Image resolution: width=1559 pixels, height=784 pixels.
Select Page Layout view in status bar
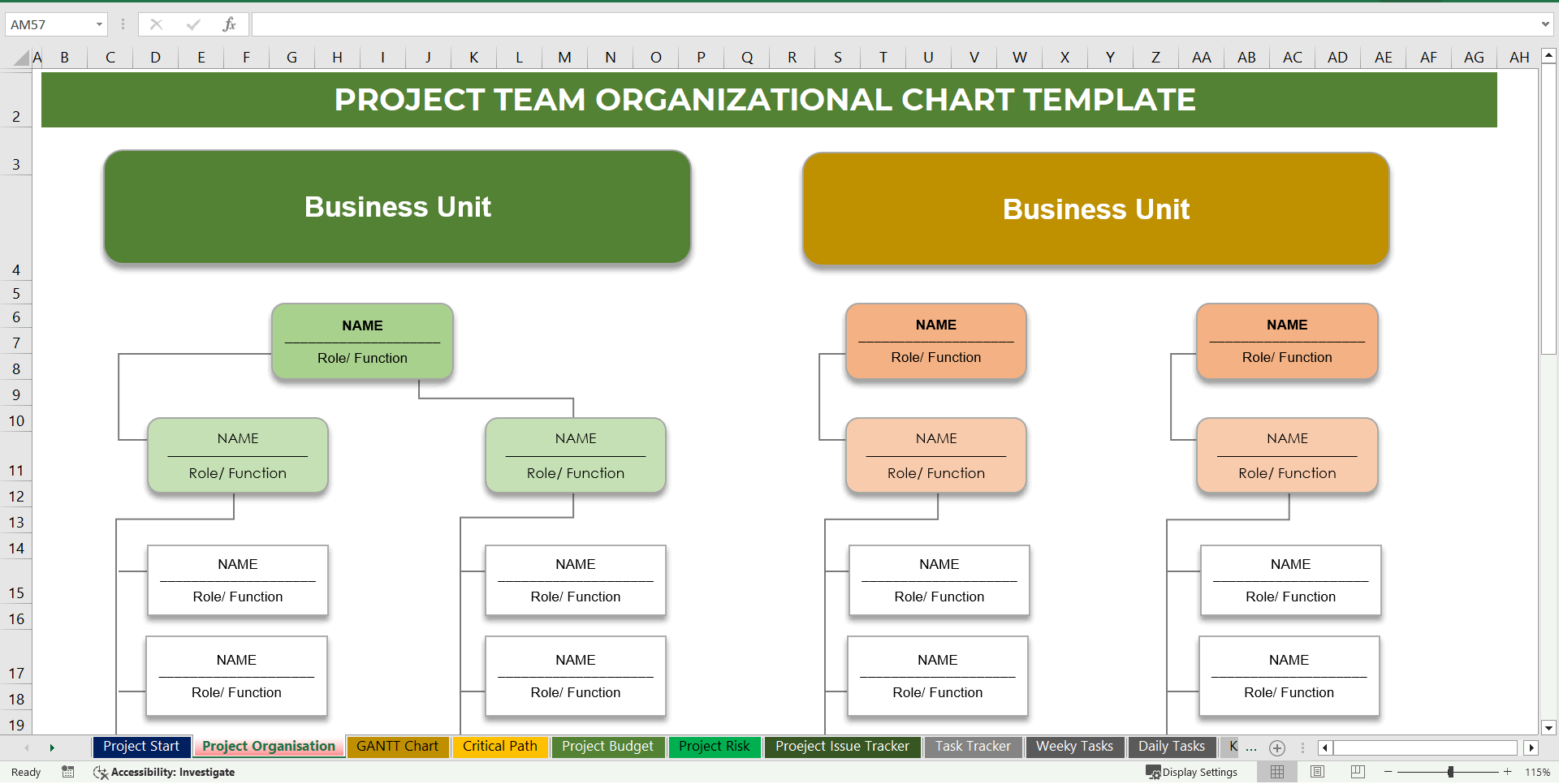click(x=1316, y=772)
